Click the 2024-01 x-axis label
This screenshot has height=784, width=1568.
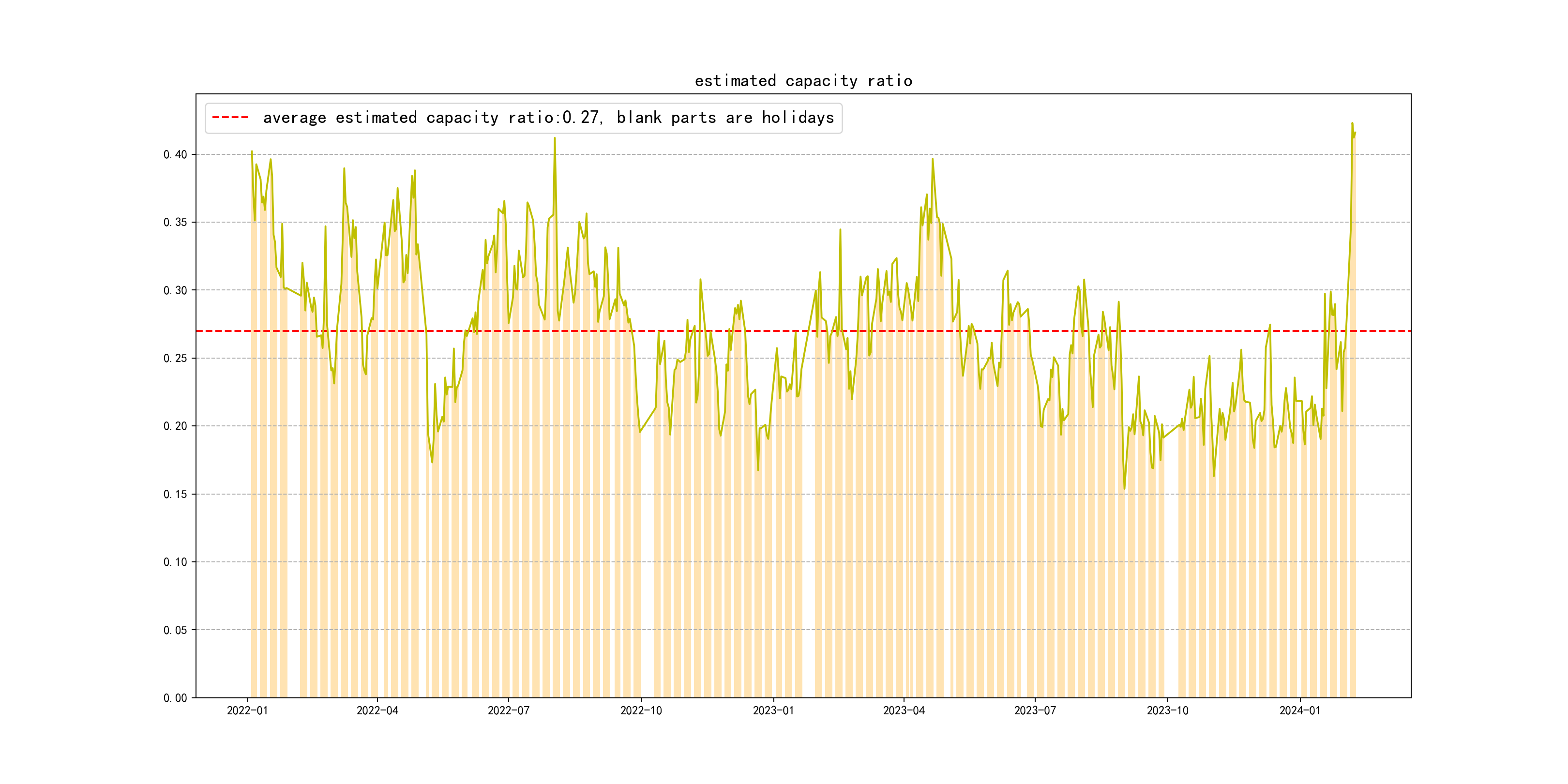click(1299, 710)
